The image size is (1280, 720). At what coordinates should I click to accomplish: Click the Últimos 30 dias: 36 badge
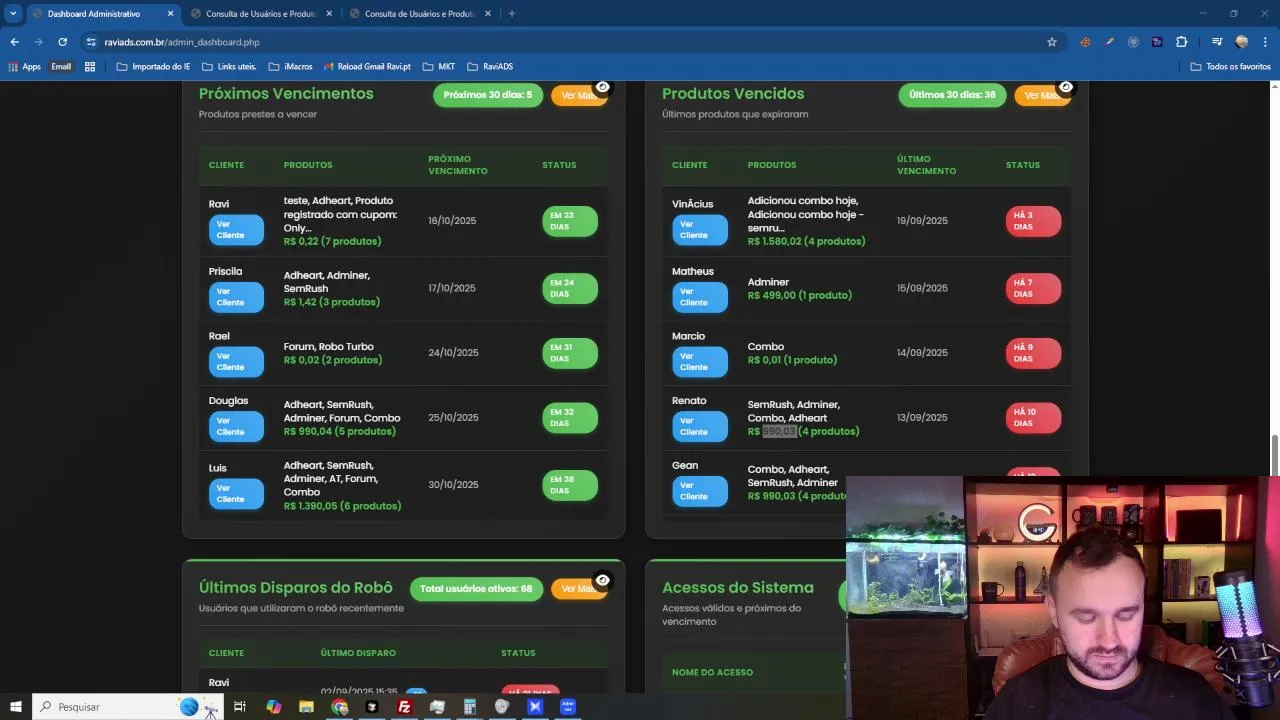coord(952,95)
